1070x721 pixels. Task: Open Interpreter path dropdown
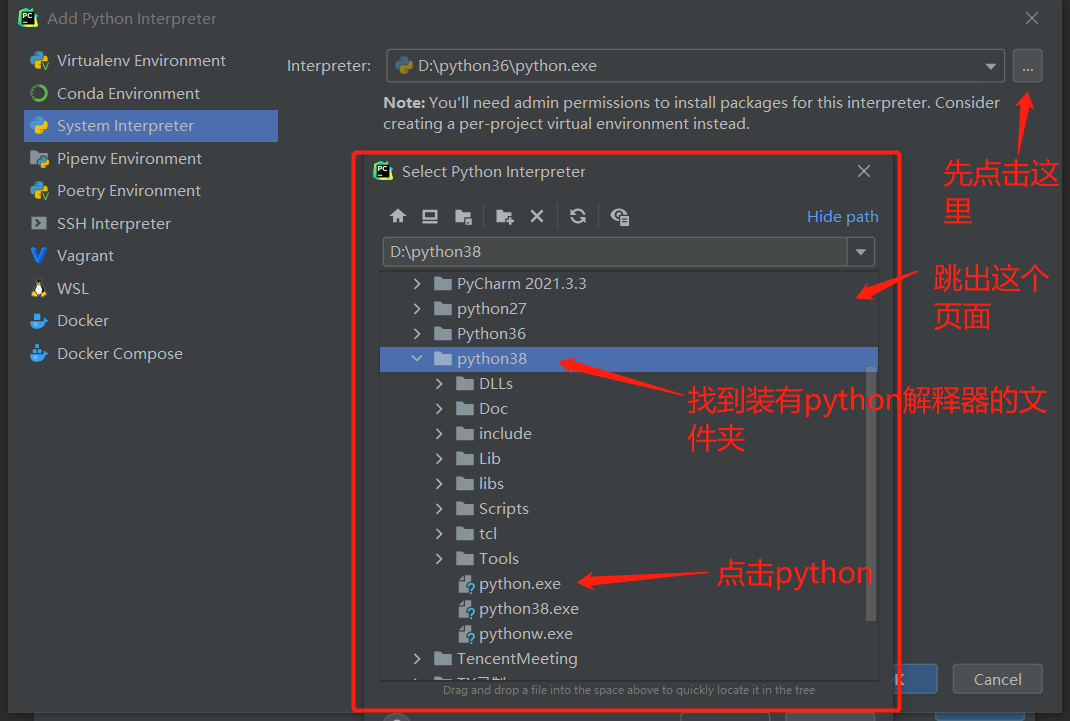pyautogui.click(x=990, y=66)
